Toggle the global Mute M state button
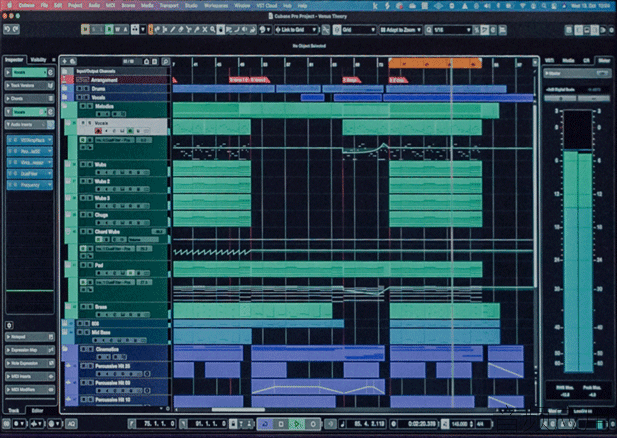The image size is (617, 438). tap(85, 30)
